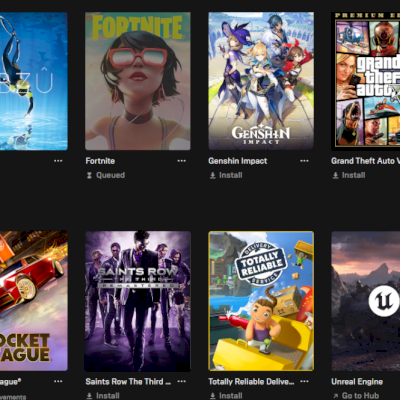Viewport: 400px width, 400px height.
Task: Click the Fortnite title text
Action: tap(100, 161)
